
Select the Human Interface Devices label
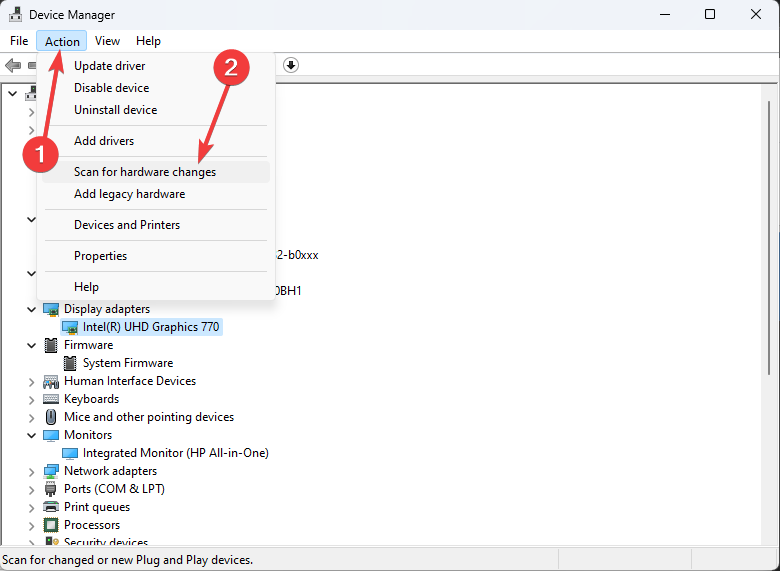(130, 381)
